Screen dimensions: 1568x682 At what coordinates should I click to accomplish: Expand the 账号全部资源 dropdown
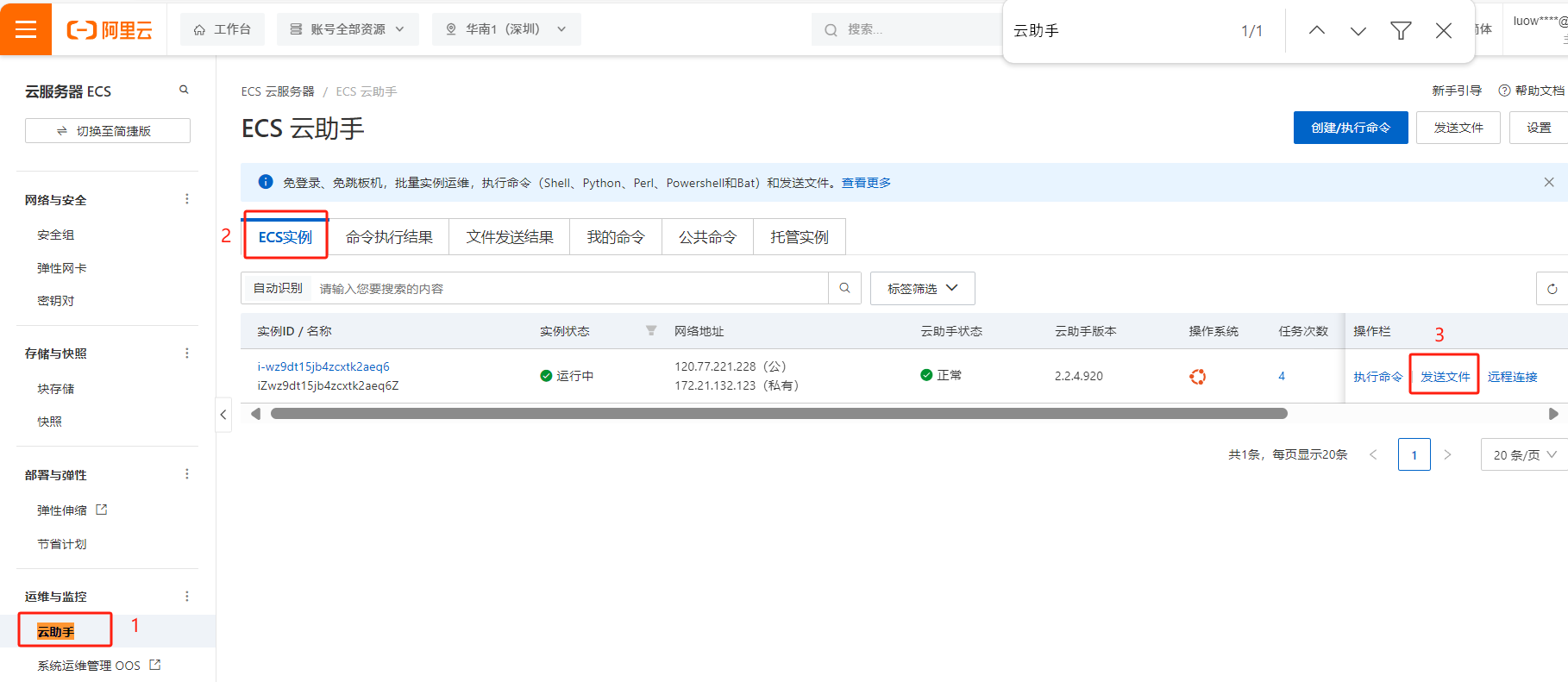(x=348, y=29)
